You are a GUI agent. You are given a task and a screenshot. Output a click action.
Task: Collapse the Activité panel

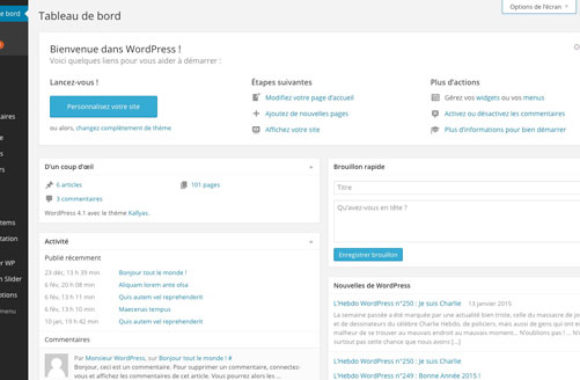pyautogui.click(x=311, y=242)
